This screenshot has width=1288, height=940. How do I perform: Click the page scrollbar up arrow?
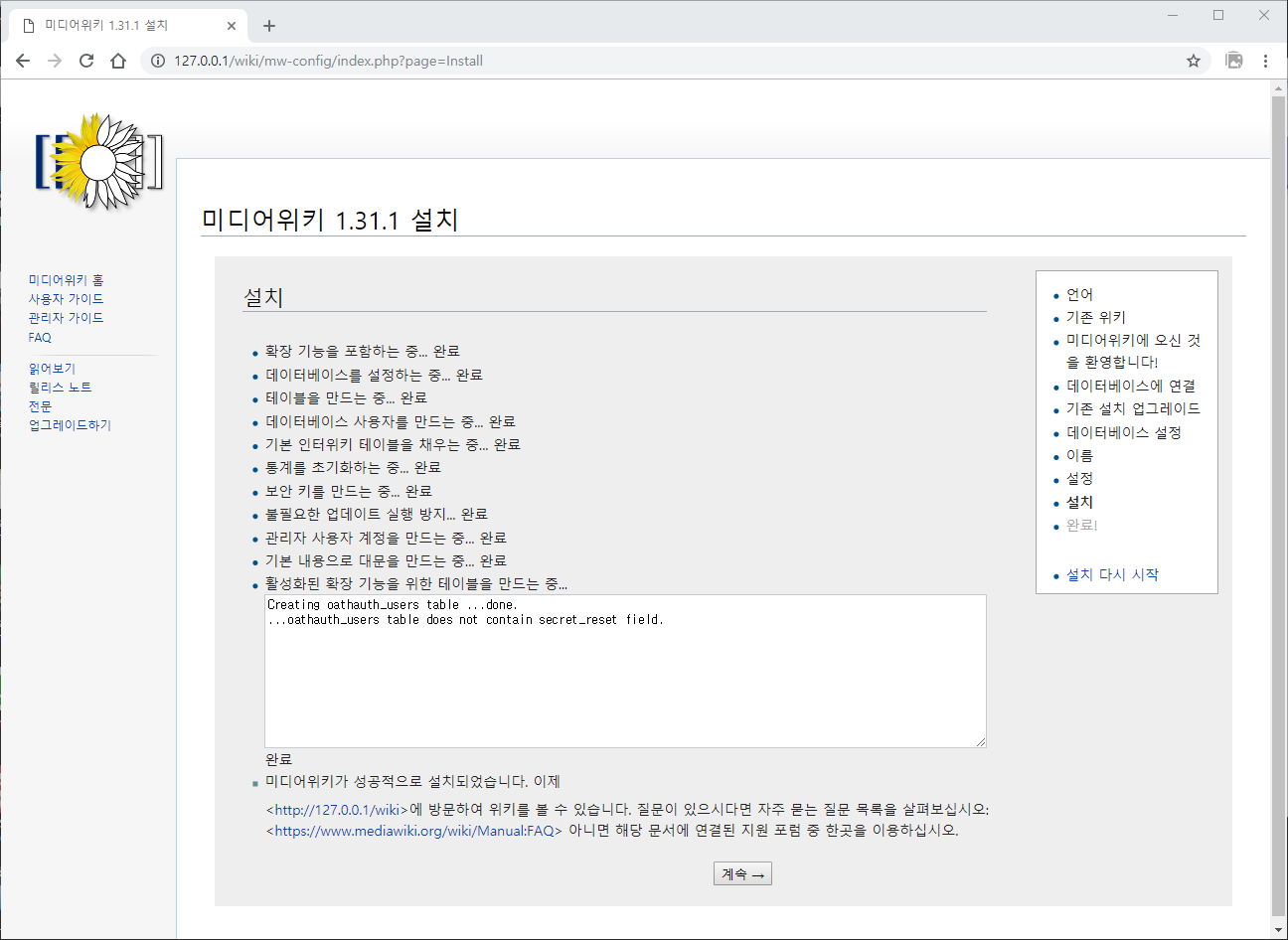[1279, 88]
